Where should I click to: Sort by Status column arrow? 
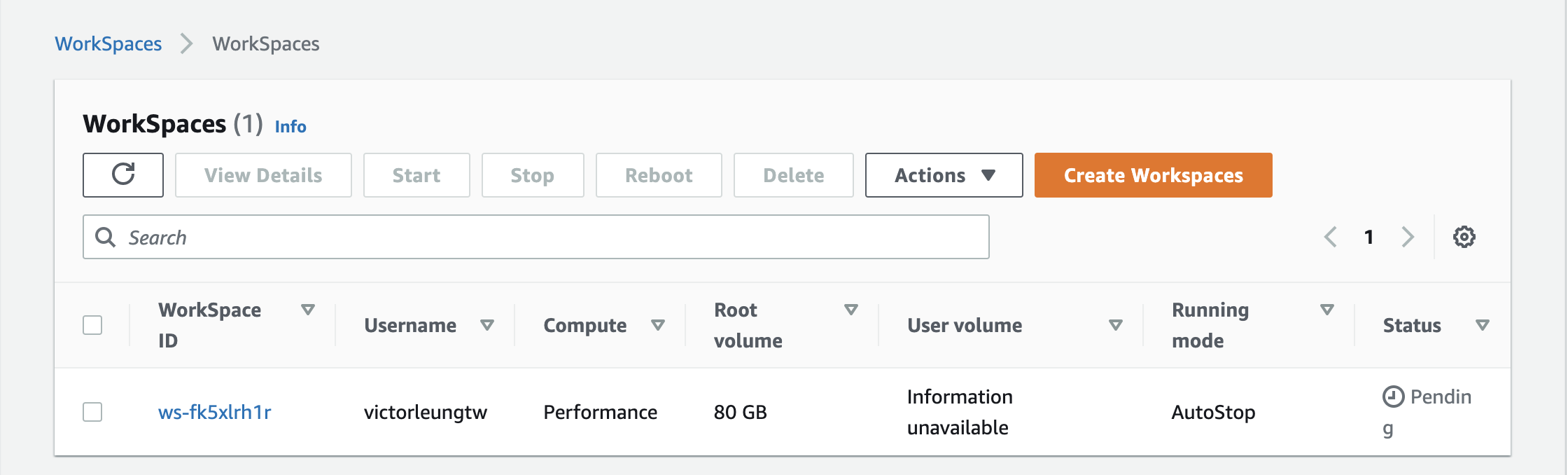1483,325
